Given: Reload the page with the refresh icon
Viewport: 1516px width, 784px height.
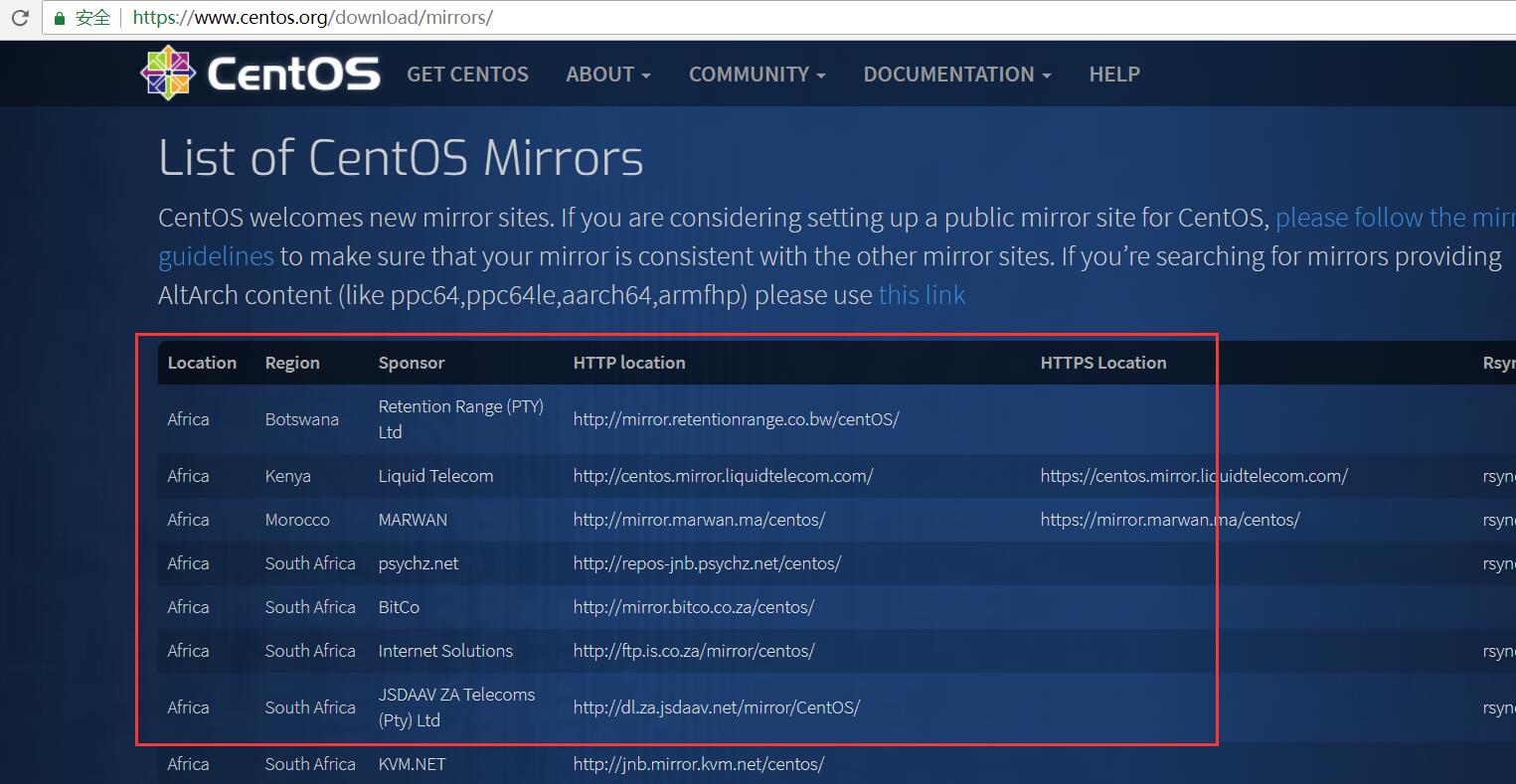Looking at the screenshot, I should [19, 18].
